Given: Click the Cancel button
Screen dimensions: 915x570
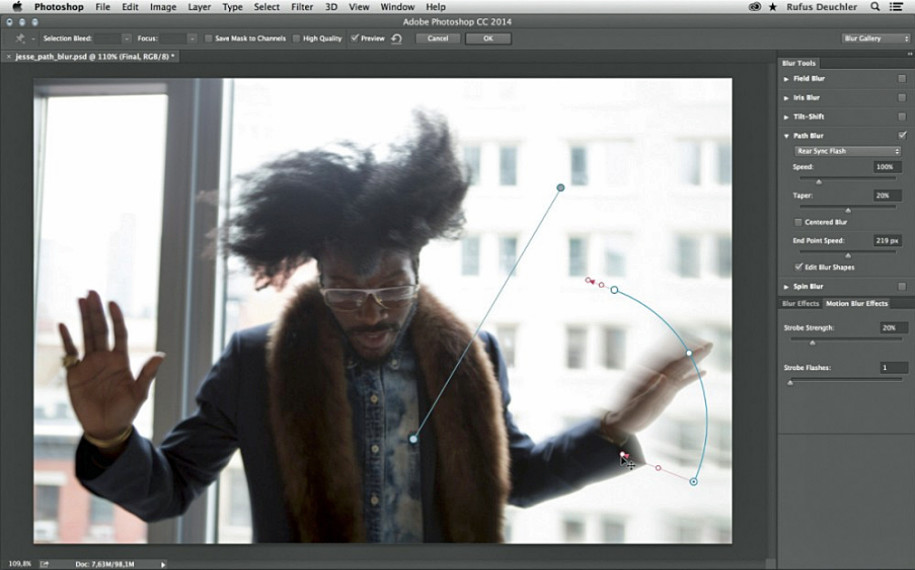Looking at the screenshot, I should [x=437, y=39].
